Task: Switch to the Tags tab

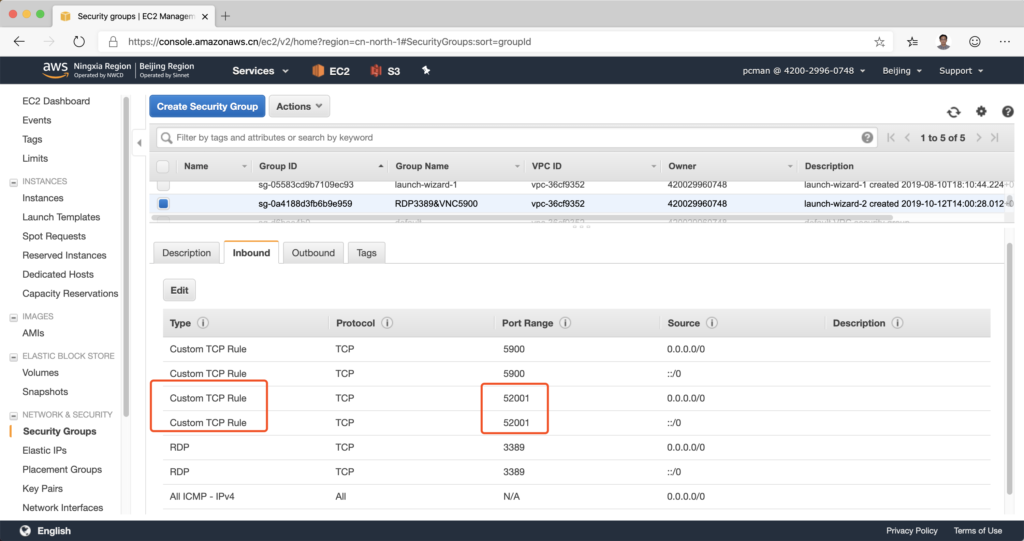Action: (x=366, y=253)
